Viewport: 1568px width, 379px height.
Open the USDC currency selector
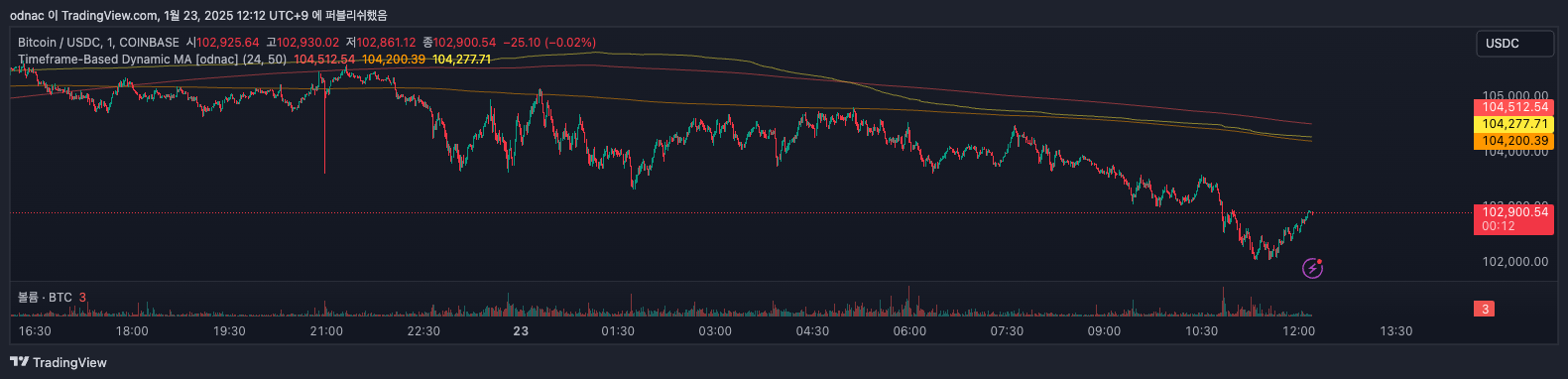click(1514, 44)
